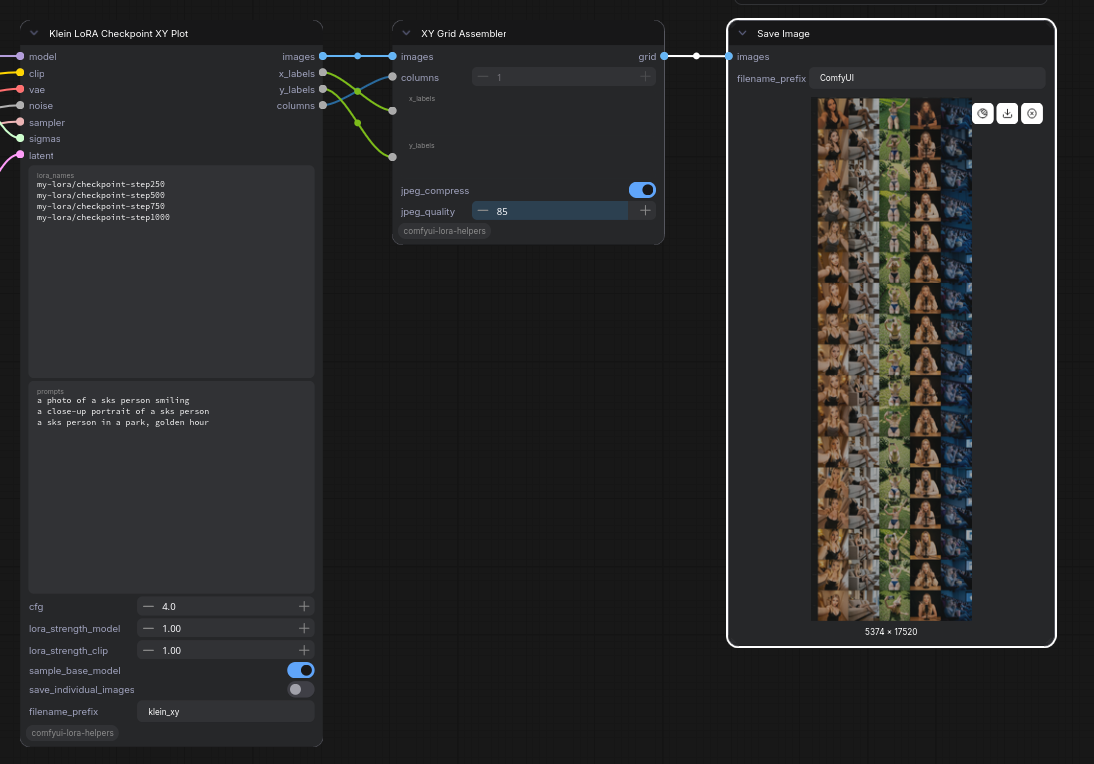Open the mask editor icon on image preview

click(982, 114)
